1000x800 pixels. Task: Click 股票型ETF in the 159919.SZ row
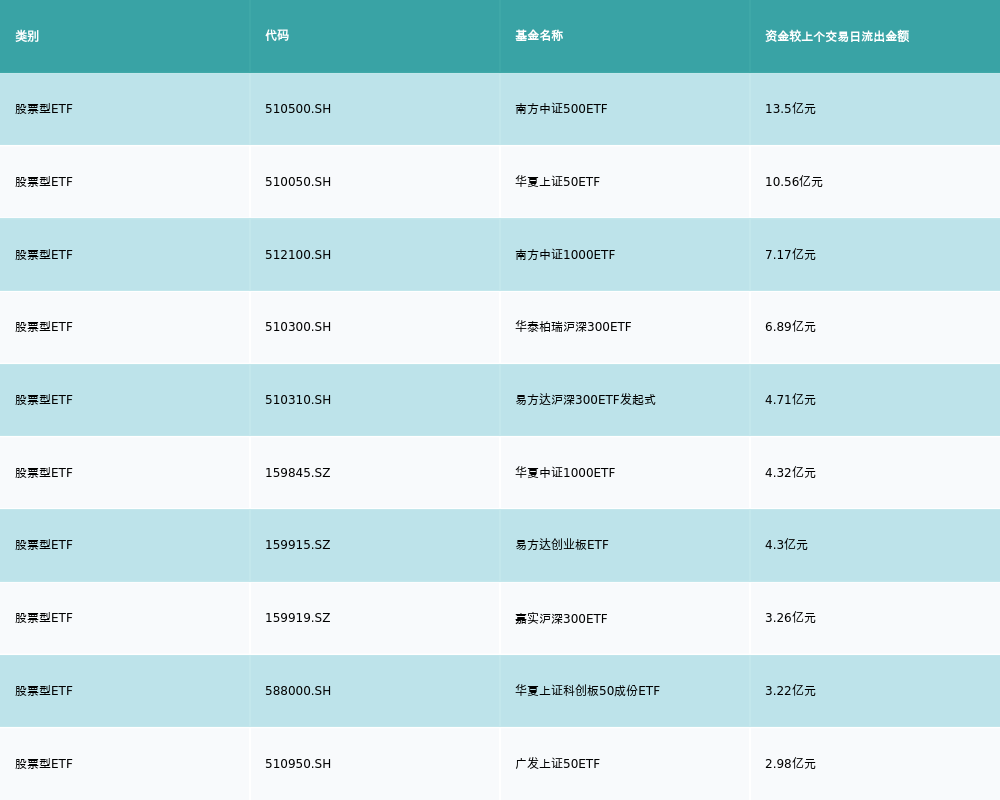44,618
